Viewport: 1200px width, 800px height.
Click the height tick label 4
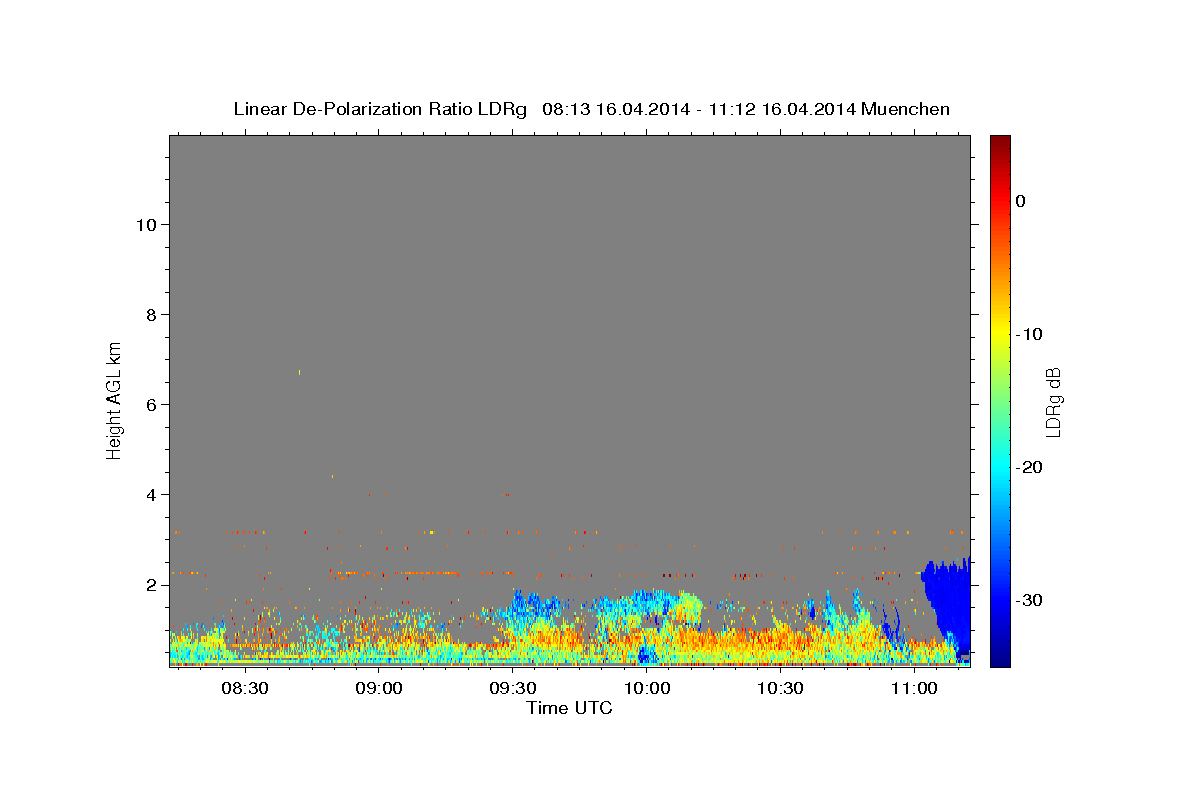click(x=152, y=495)
